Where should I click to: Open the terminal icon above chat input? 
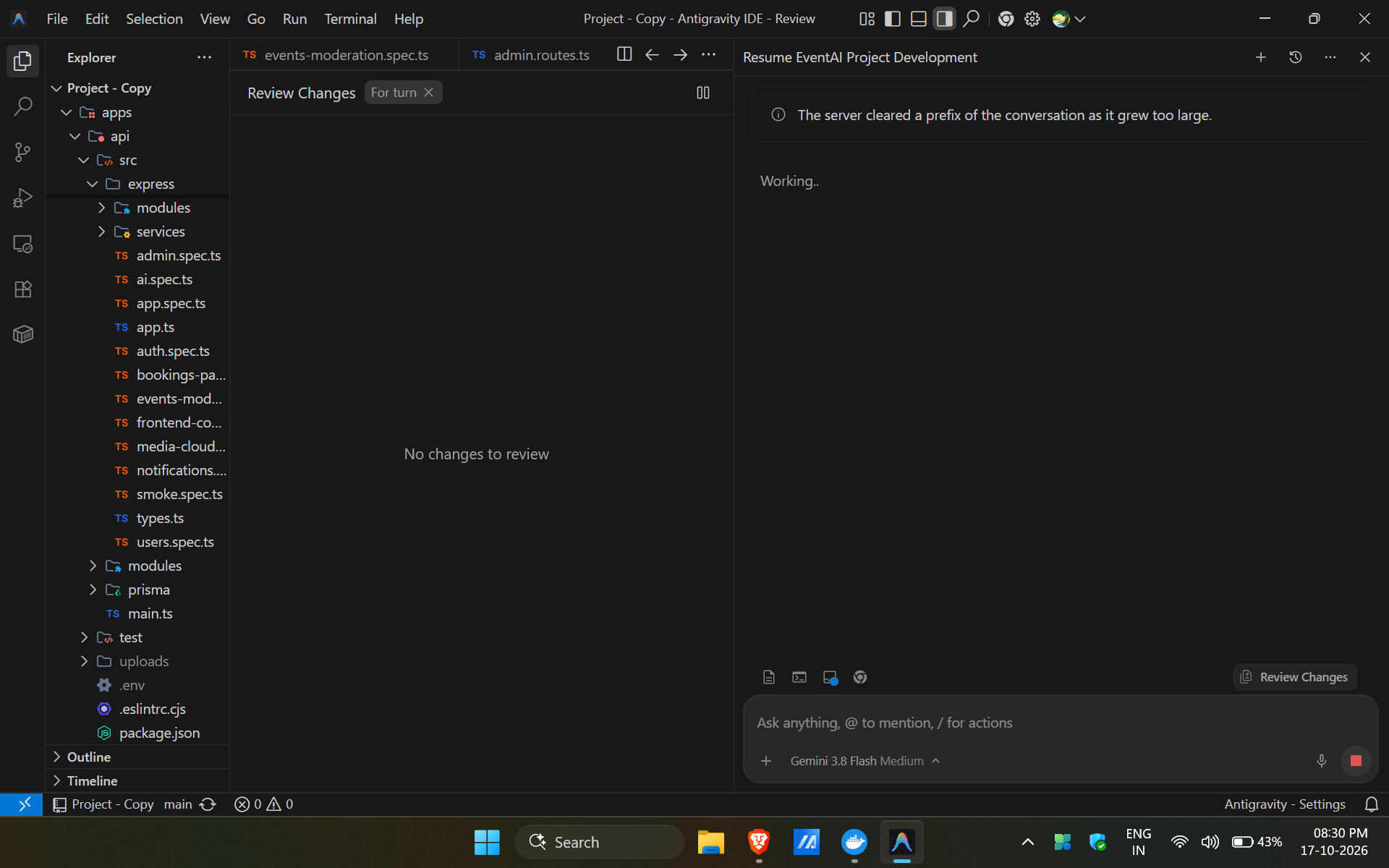point(799,677)
